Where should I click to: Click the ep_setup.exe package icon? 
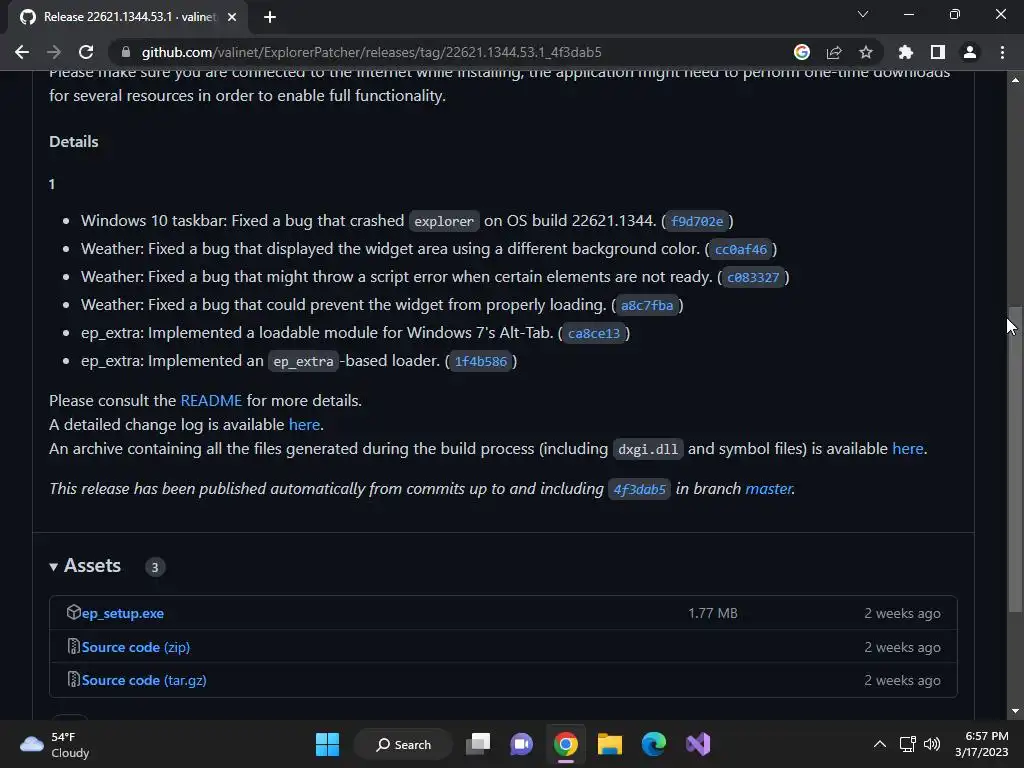click(73, 612)
